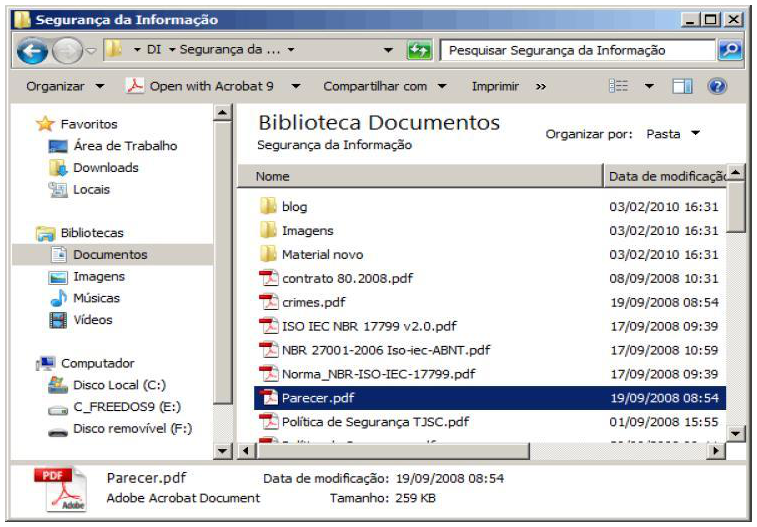757x527 pixels.
Task: Go back with the blue Back arrow
Action: [x=32, y=50]
